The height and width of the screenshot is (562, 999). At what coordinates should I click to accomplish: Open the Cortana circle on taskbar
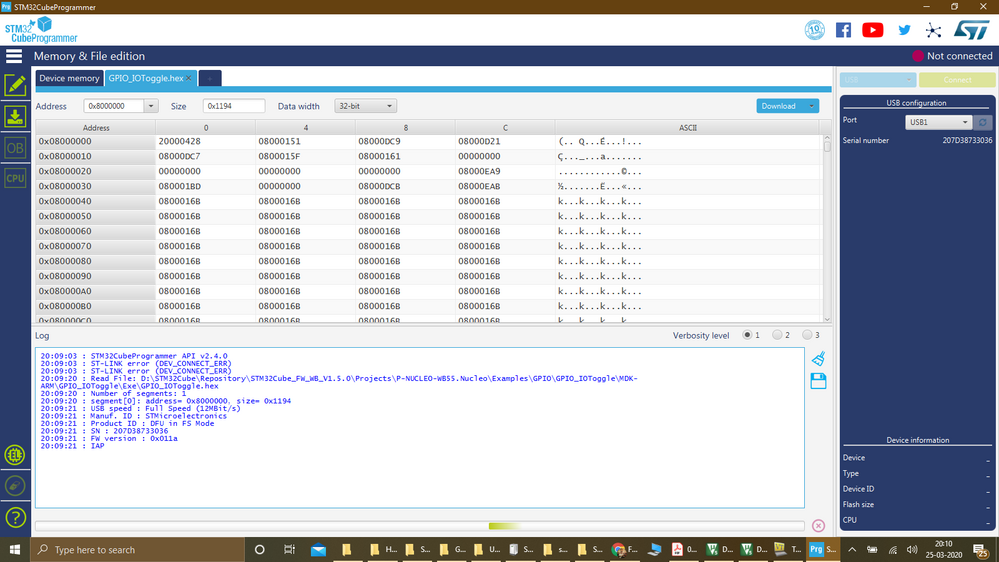(x=259, y=549)
